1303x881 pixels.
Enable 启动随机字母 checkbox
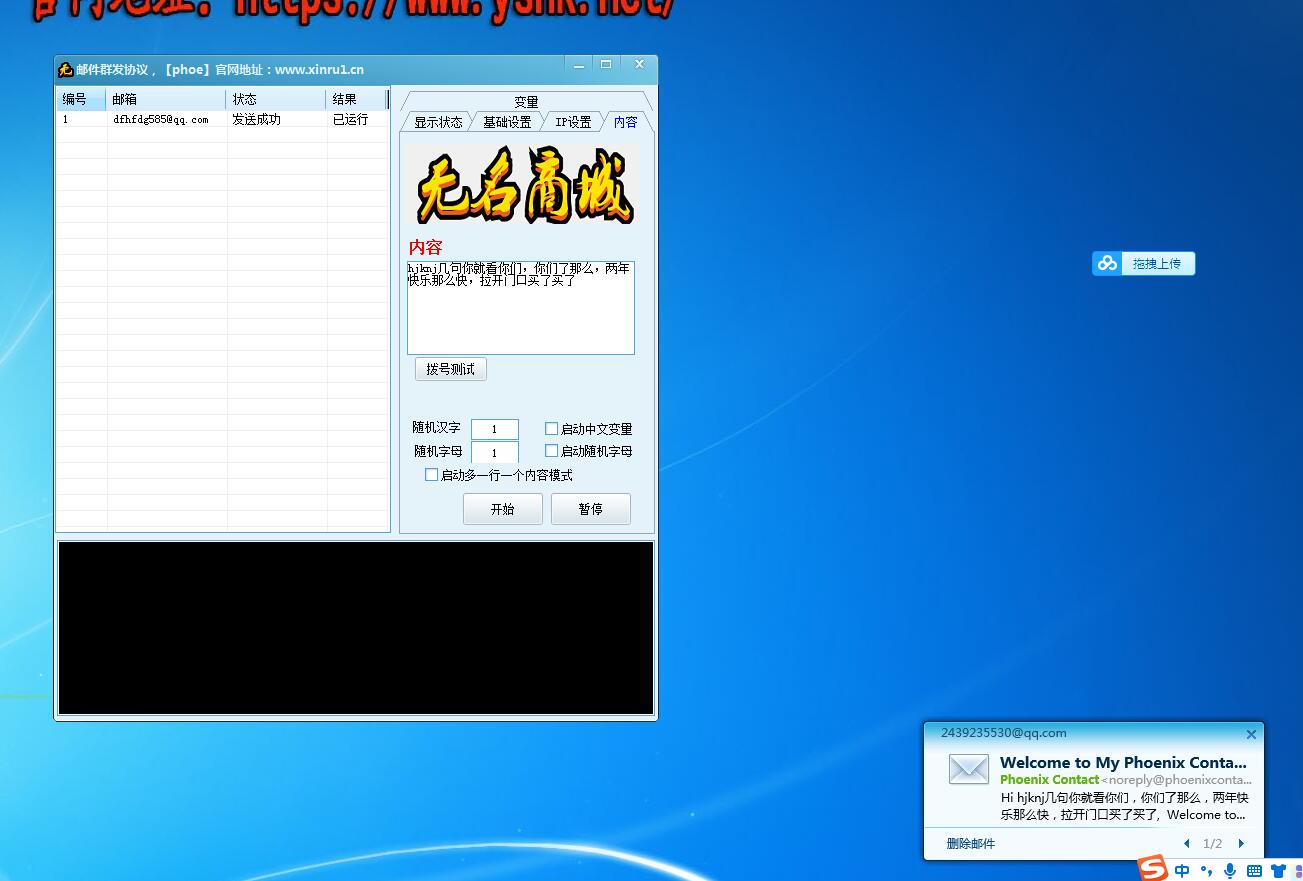click(x=551, y=451)
